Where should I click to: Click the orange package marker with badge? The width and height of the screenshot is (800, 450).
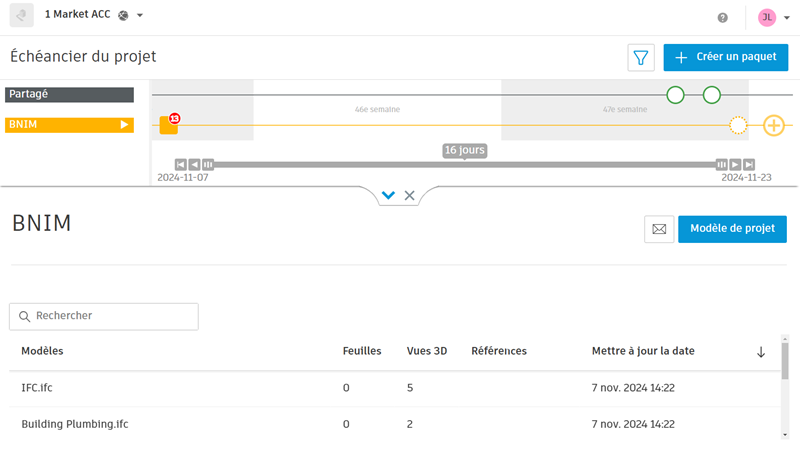169,125
